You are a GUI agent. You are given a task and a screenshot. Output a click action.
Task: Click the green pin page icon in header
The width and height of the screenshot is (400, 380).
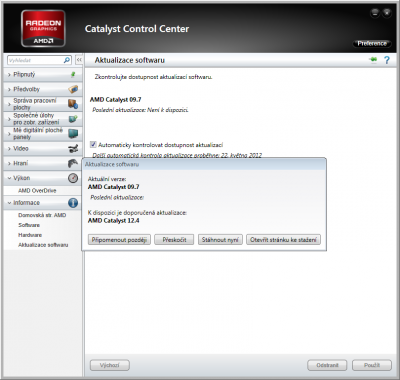click(373, 60)
